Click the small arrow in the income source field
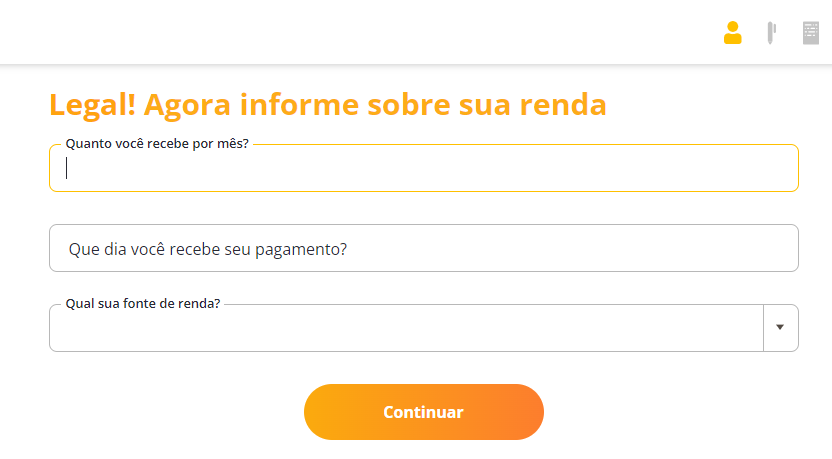 780,327
